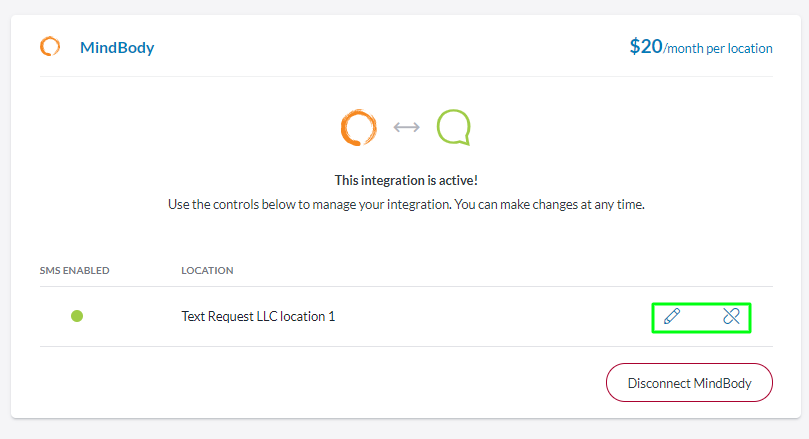Screen dimensions: 809x439
Task: Select the LOCATION column header
Action: pyautogui.click(x=207, y=270)
